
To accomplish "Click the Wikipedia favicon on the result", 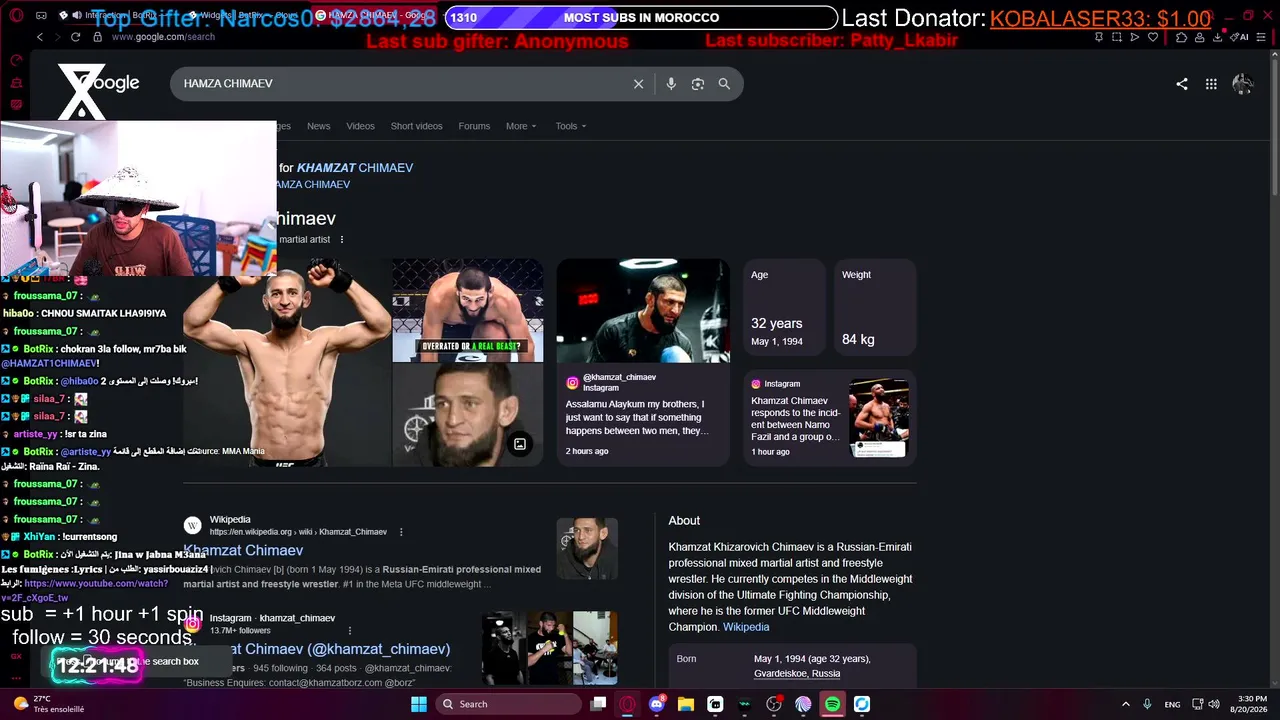I will pyautogui.click(x=192, y=526).
